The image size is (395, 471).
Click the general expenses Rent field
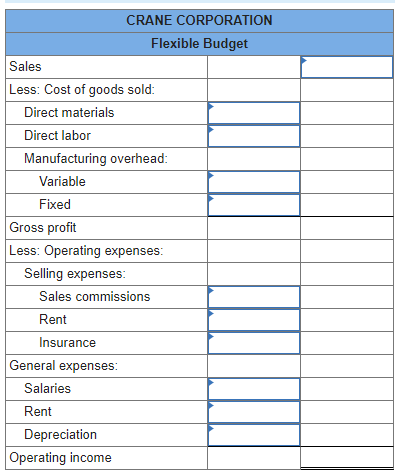pyautogui.click(x=254, y=412)
